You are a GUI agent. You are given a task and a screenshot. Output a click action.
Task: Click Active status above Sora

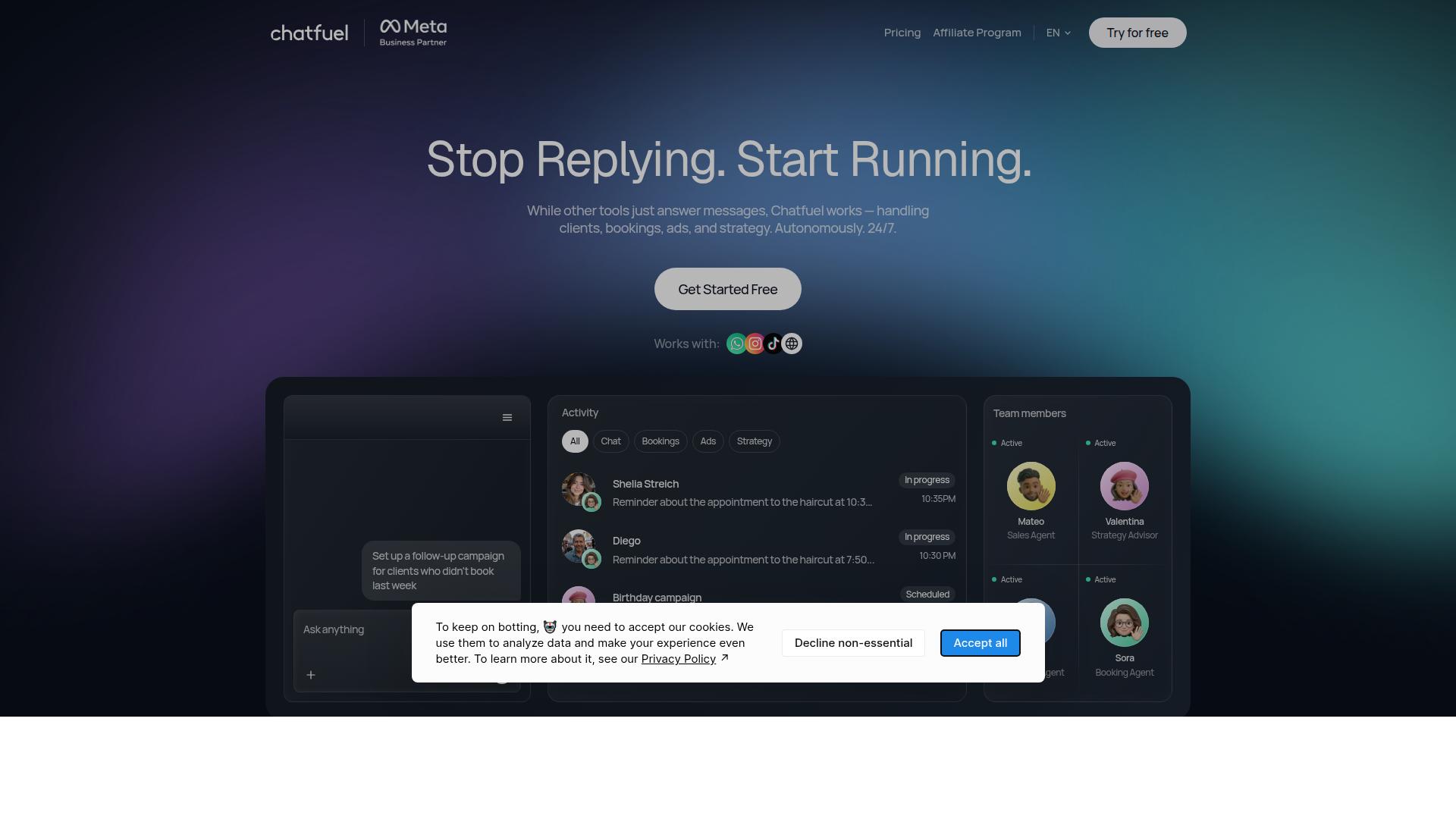click(1101, 579)
